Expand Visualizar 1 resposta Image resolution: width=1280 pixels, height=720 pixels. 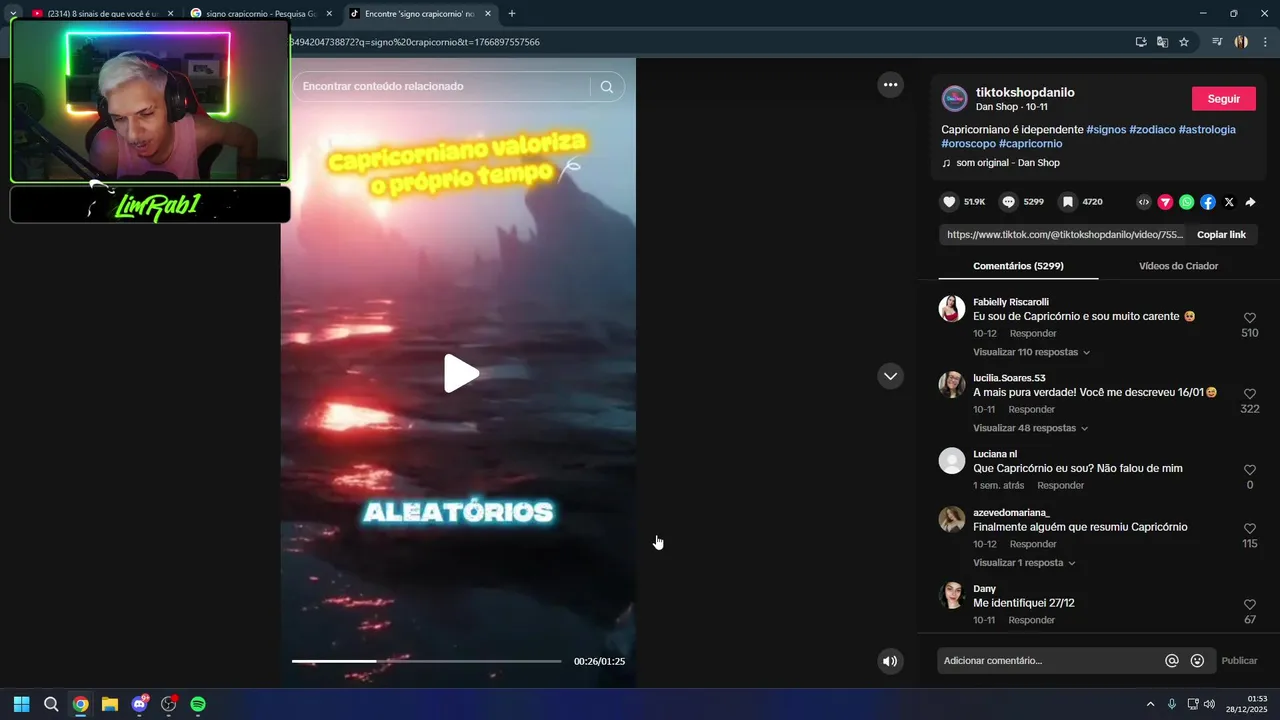tap(1024, 563)
